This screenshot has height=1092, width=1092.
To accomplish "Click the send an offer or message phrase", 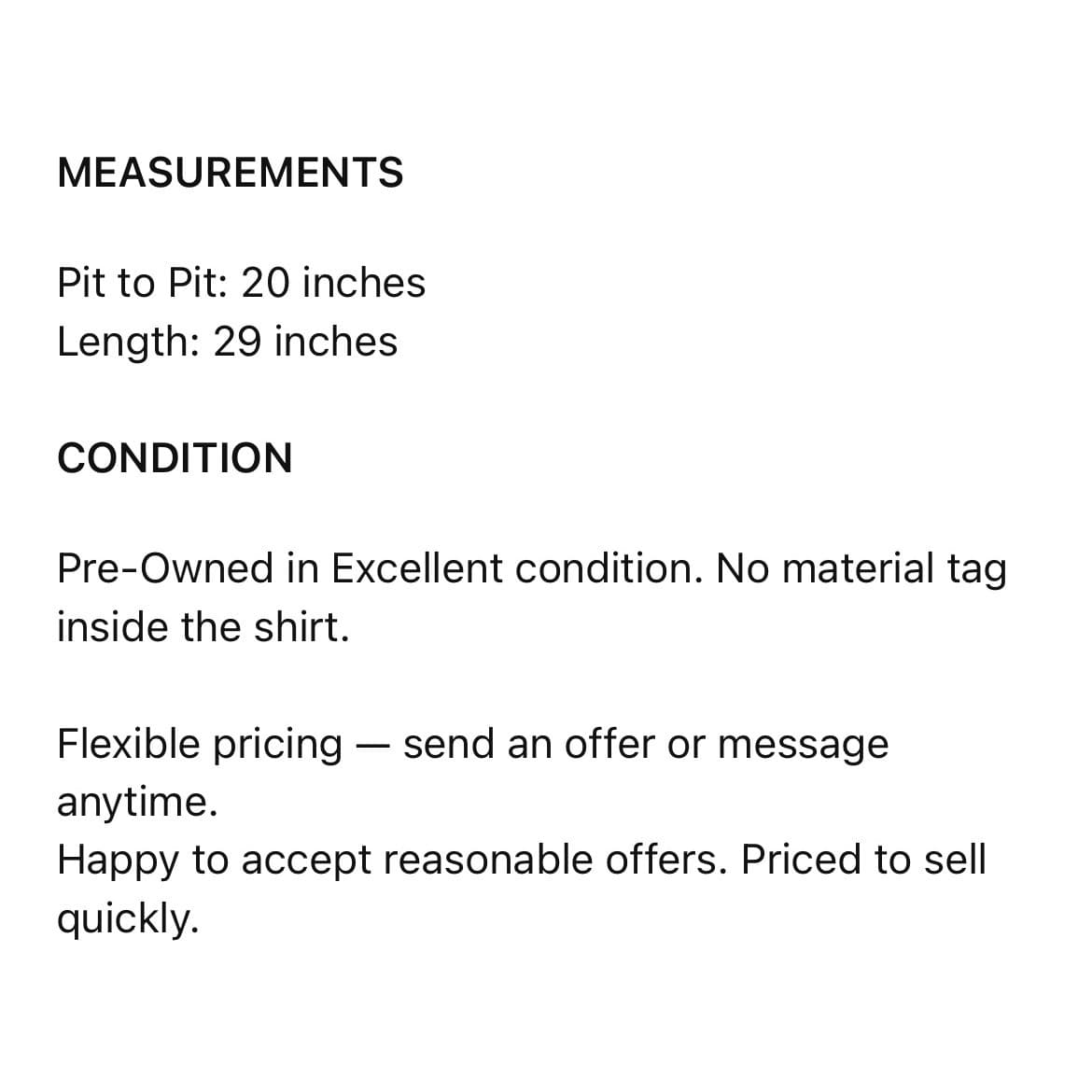I will point(646,745).
